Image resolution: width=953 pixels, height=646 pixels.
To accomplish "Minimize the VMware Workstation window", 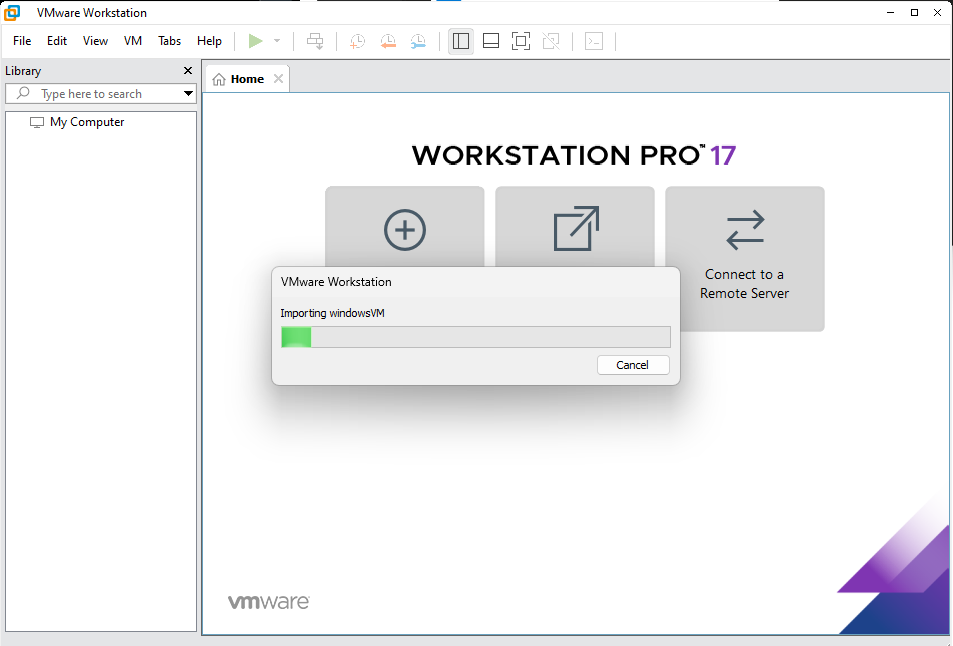I will [890, 12].
